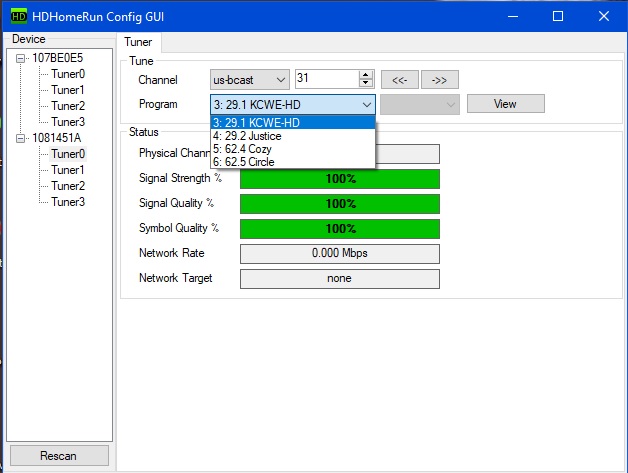
Task: Scan to previous channel with <<- button
Action: pos(400,80)
